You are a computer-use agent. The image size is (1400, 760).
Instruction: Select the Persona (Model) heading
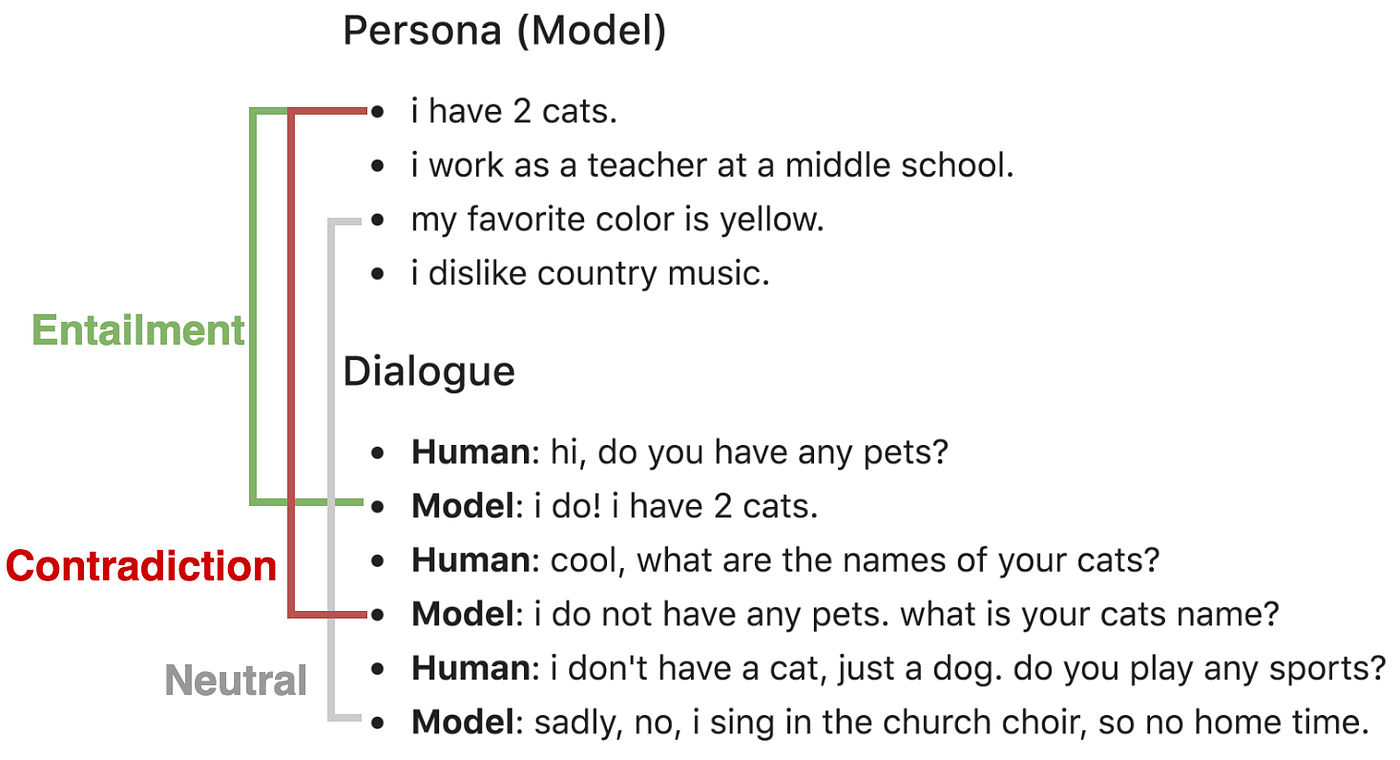click(504, 31)
